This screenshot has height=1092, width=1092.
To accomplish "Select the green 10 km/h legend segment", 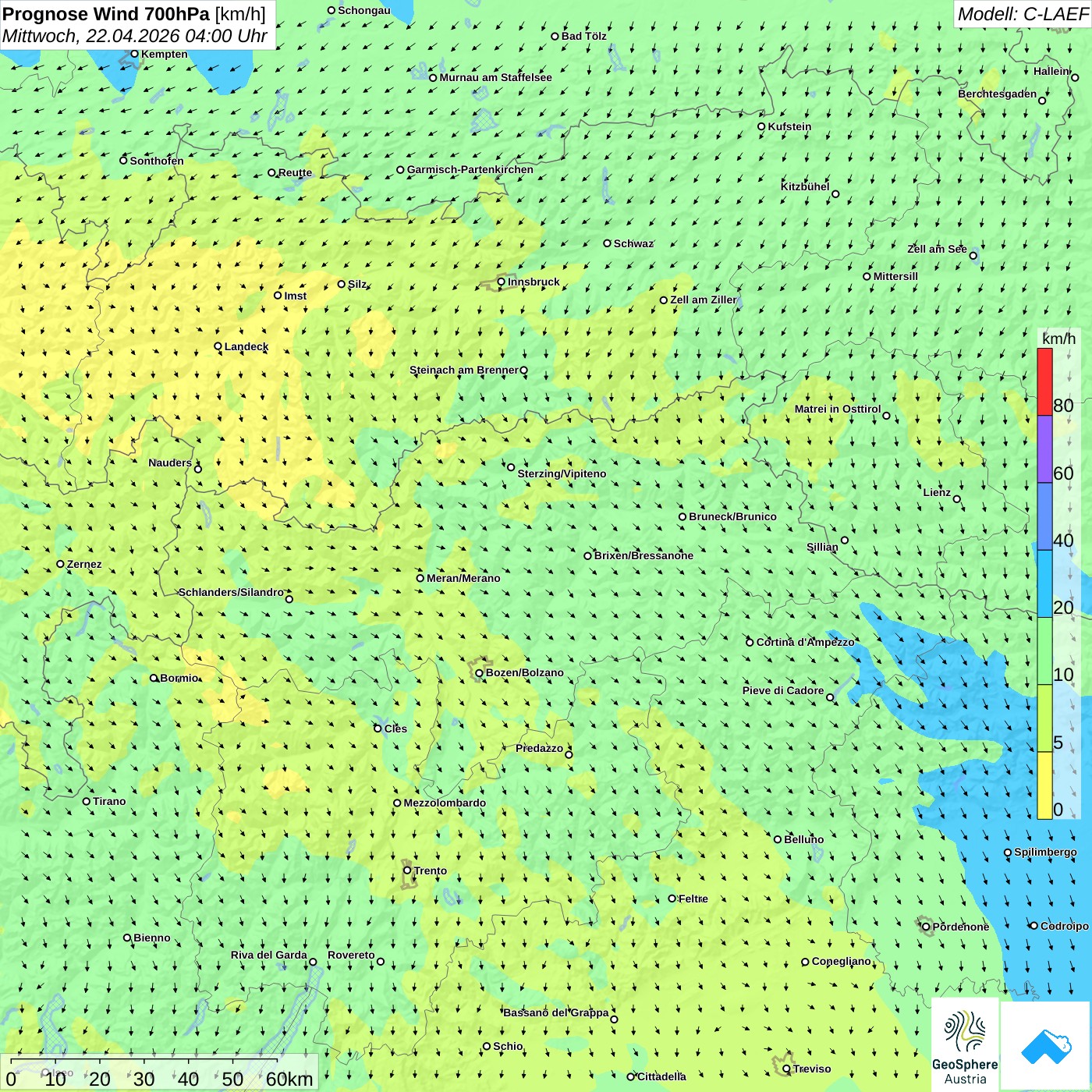I will click(x=1044, y=651).
